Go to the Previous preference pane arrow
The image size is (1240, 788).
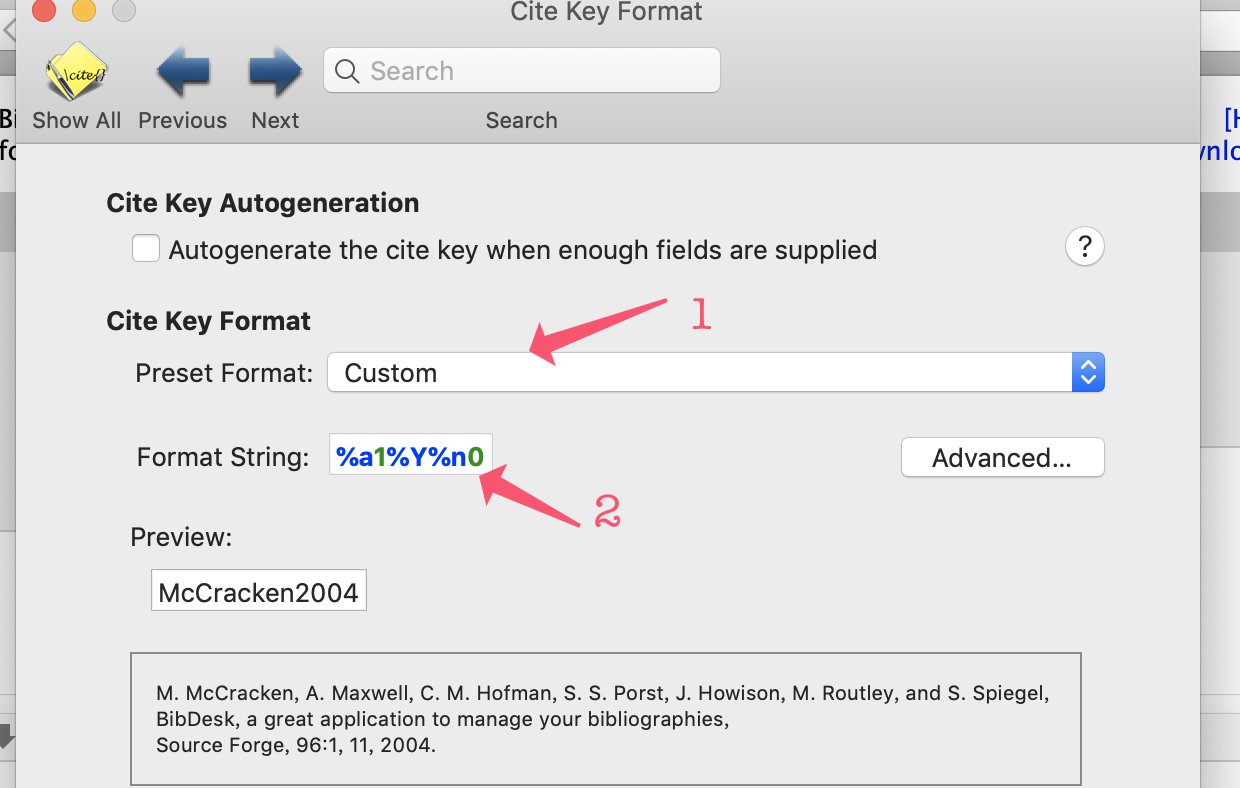coord(183,72)
